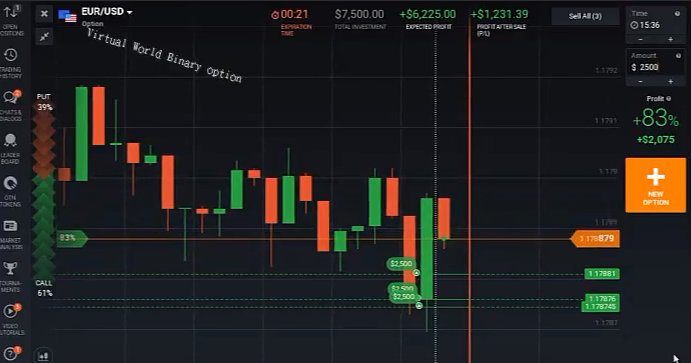
Task: Open Video Tutorials
Action: 11,319
